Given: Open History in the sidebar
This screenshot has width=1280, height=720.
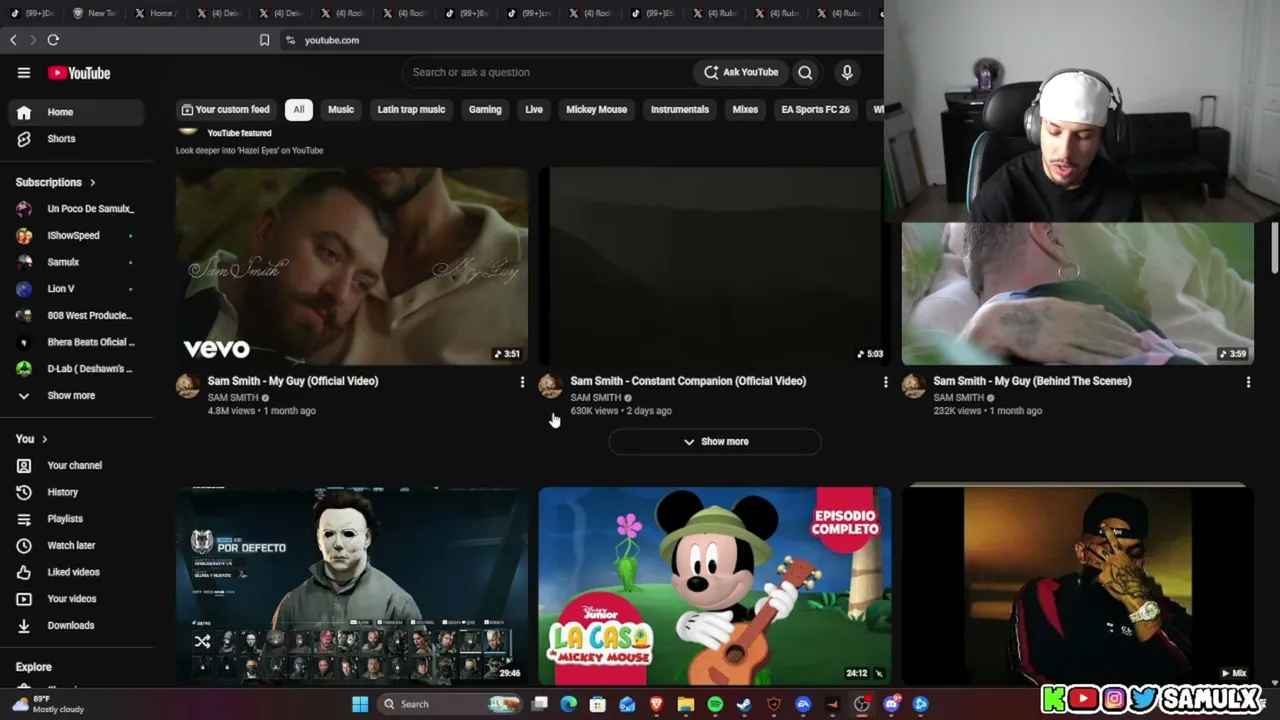Looking at the screenshot, I should click(x=76, y=492).
